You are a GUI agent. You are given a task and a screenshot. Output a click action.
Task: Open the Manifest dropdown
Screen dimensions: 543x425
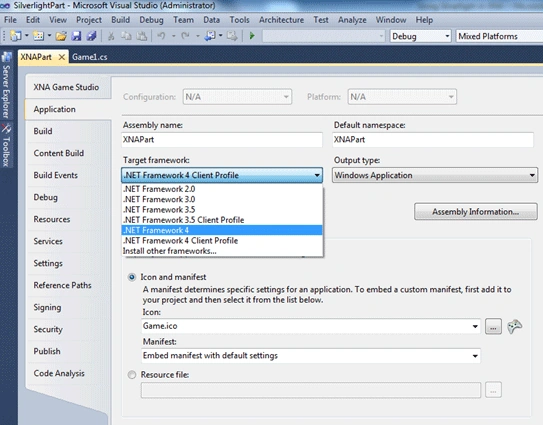click(x=311, y=356)
